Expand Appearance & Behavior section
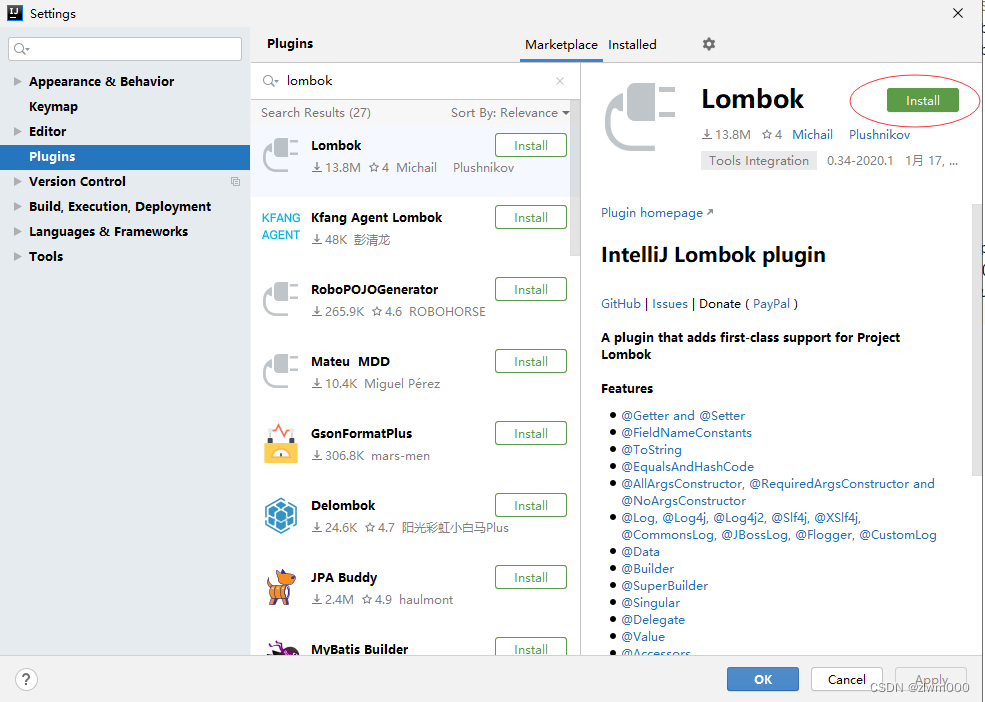This screenshot has height=702, width=985. point(18,81)
